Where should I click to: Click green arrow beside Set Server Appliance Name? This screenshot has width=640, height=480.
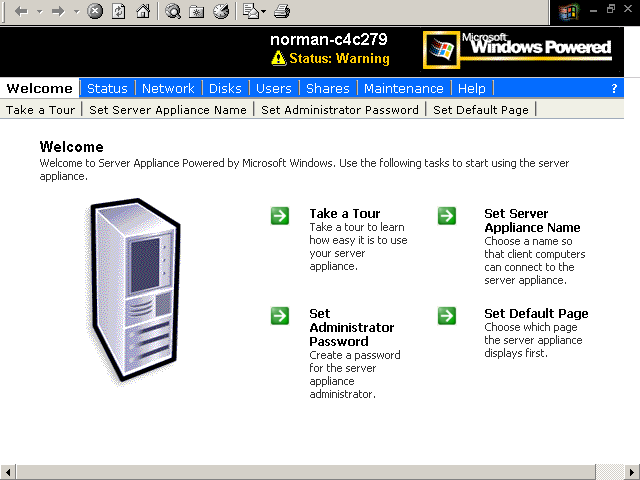pyautogui.click(x=447, y=215)
